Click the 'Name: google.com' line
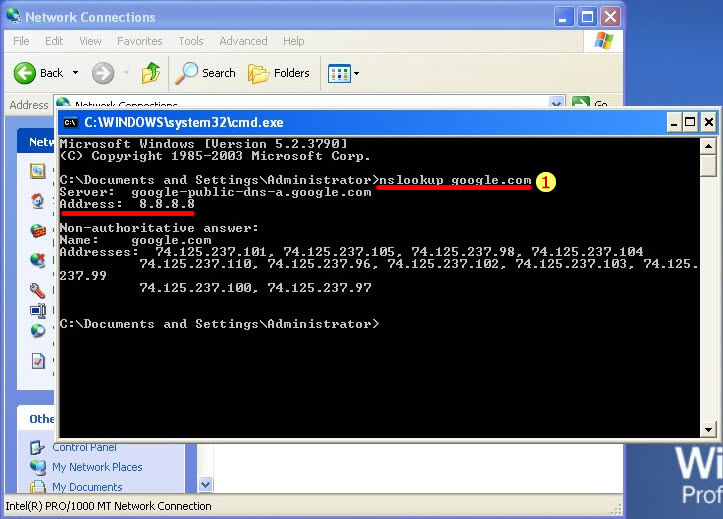Screen dimensions: 723x519 point(136,240)
